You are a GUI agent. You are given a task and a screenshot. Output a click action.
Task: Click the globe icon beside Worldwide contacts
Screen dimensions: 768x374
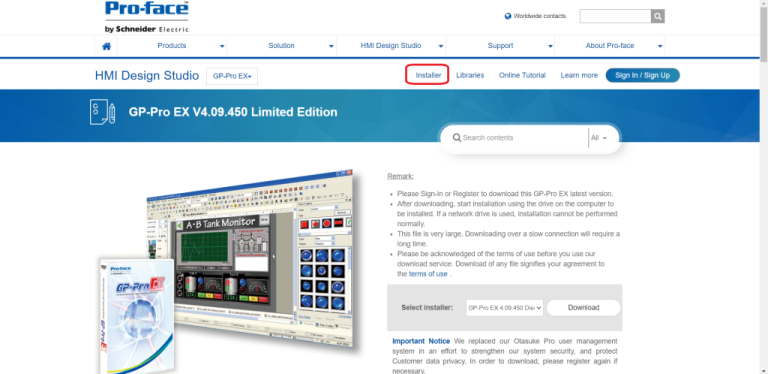click(508, 16)
